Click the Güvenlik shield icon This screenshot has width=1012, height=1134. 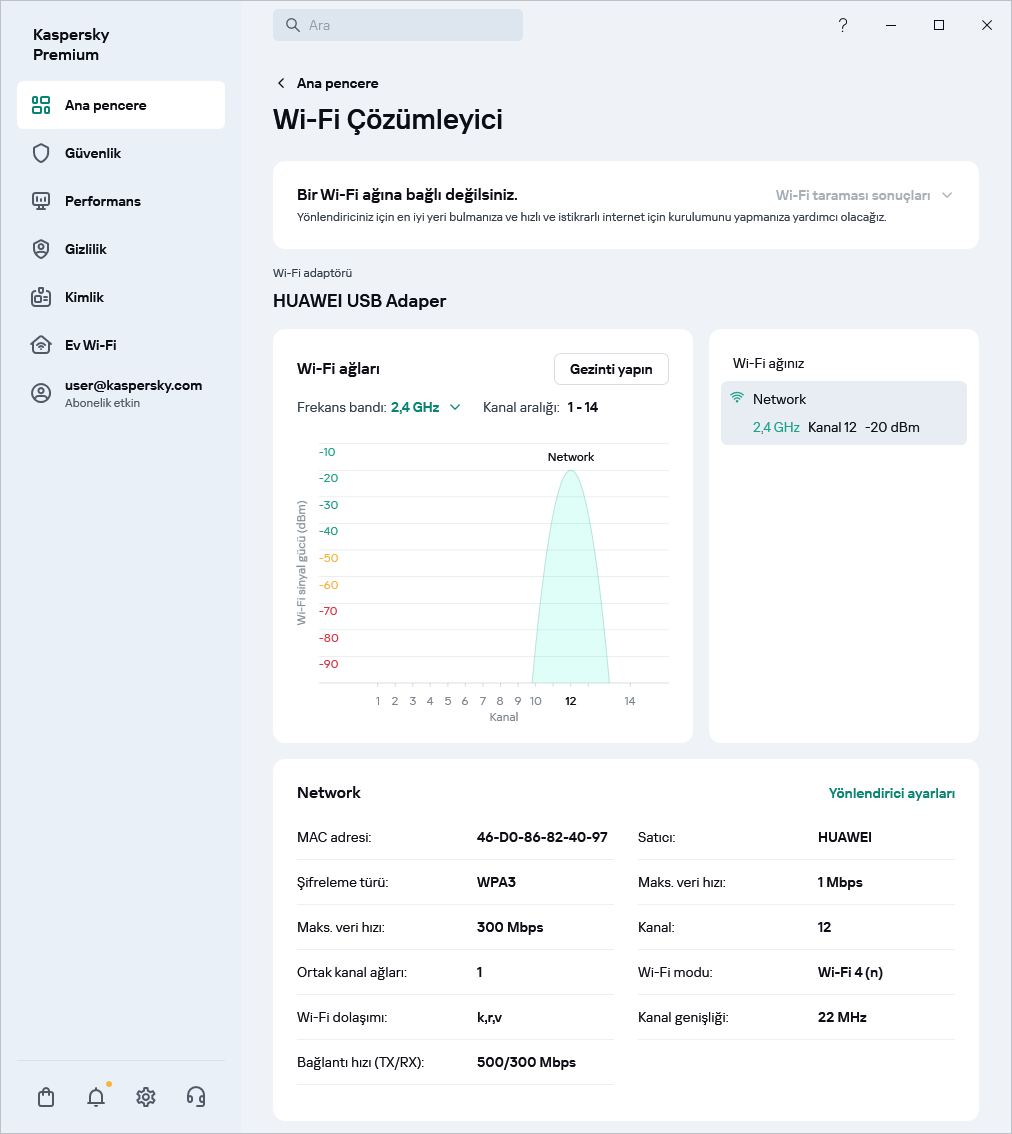tap(41, 153)
